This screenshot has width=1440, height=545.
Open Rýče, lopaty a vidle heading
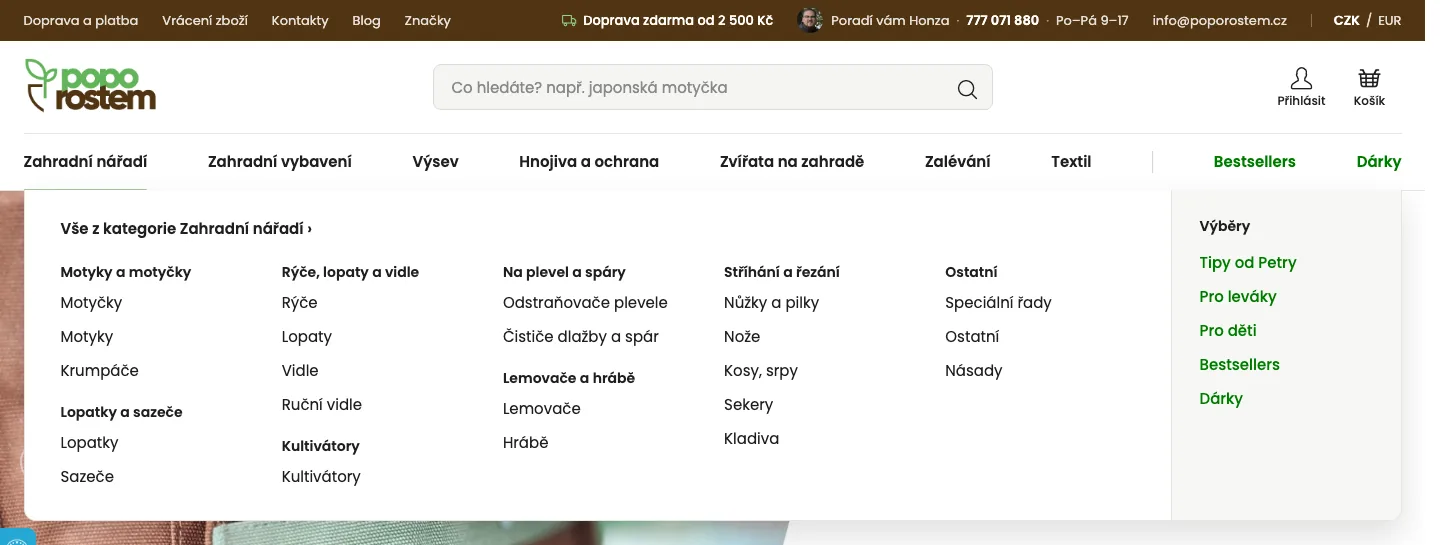coord(350,272)
